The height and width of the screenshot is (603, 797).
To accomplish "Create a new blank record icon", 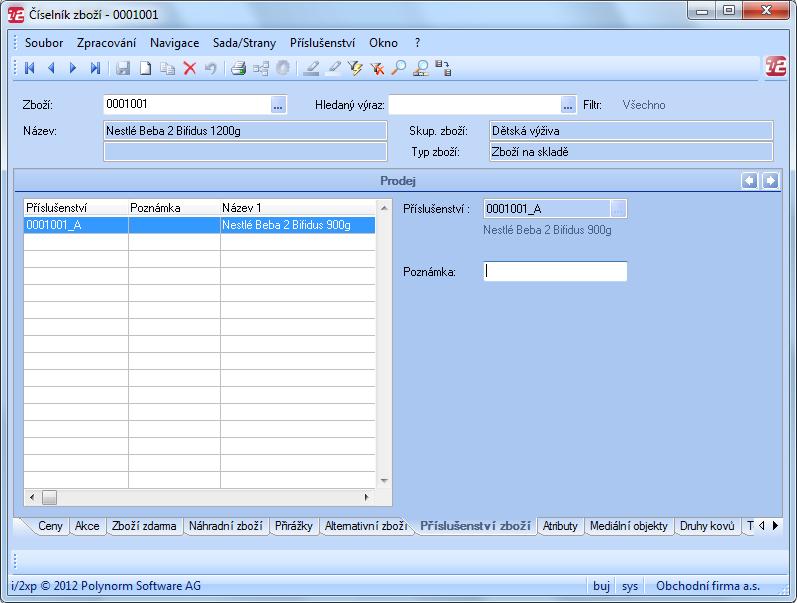I will click(145, 68).
